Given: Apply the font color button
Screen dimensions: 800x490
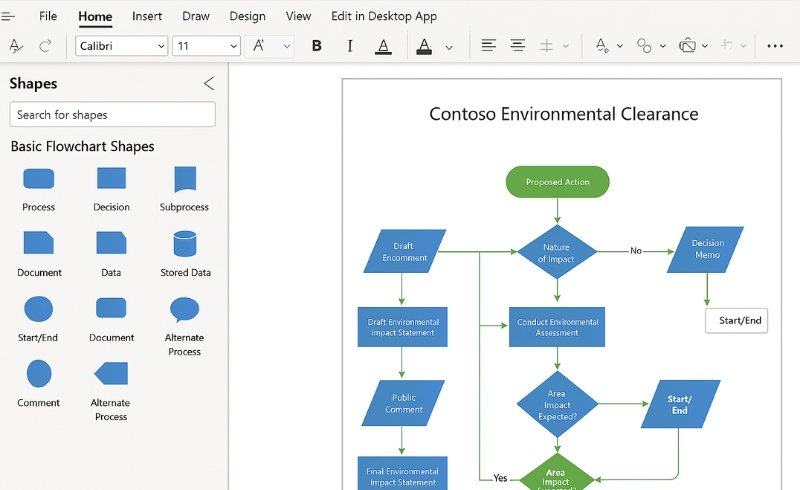Looking at the screenshot, I should (424, 46).
